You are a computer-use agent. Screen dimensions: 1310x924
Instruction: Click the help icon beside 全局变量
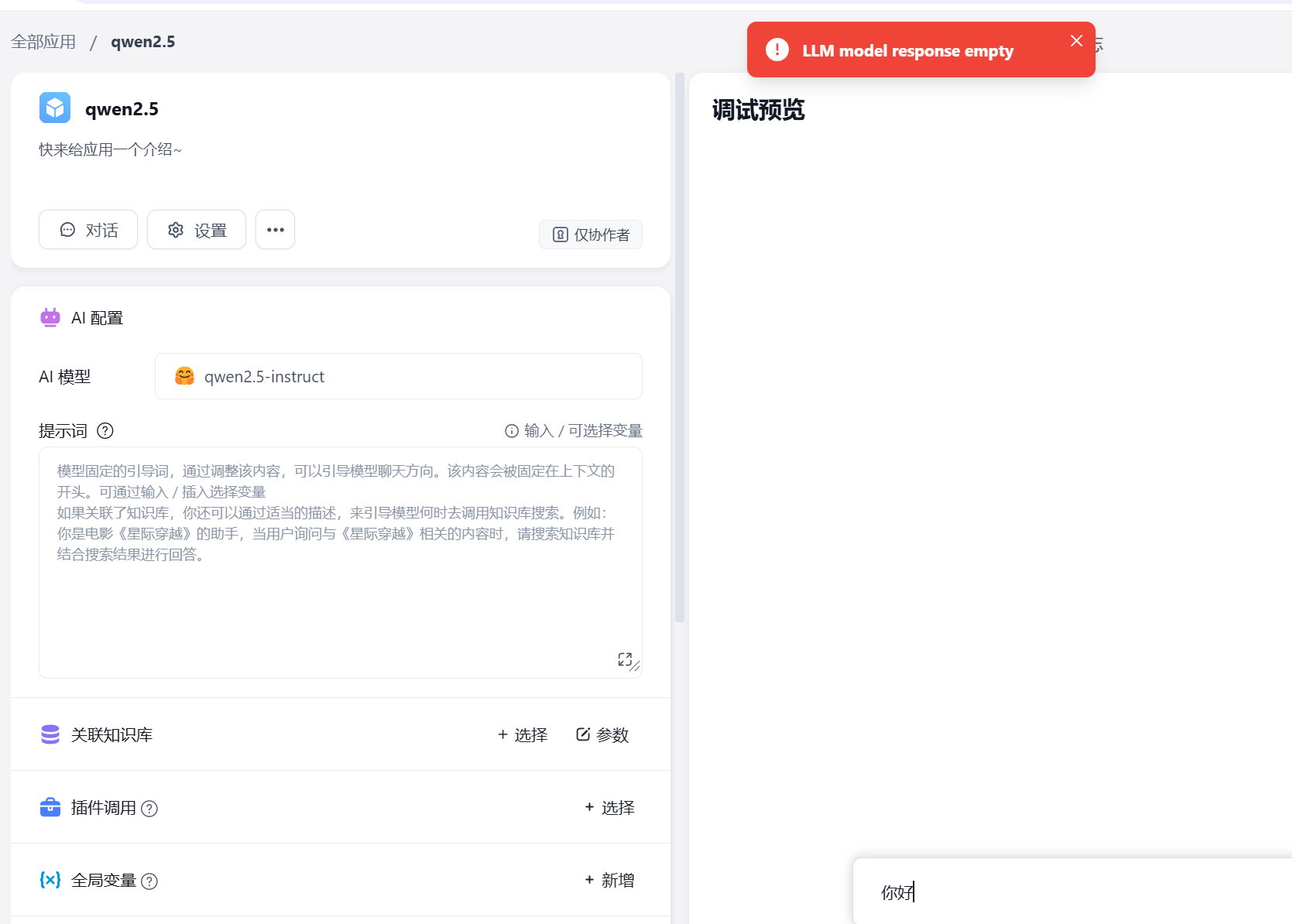coord(149,881)
